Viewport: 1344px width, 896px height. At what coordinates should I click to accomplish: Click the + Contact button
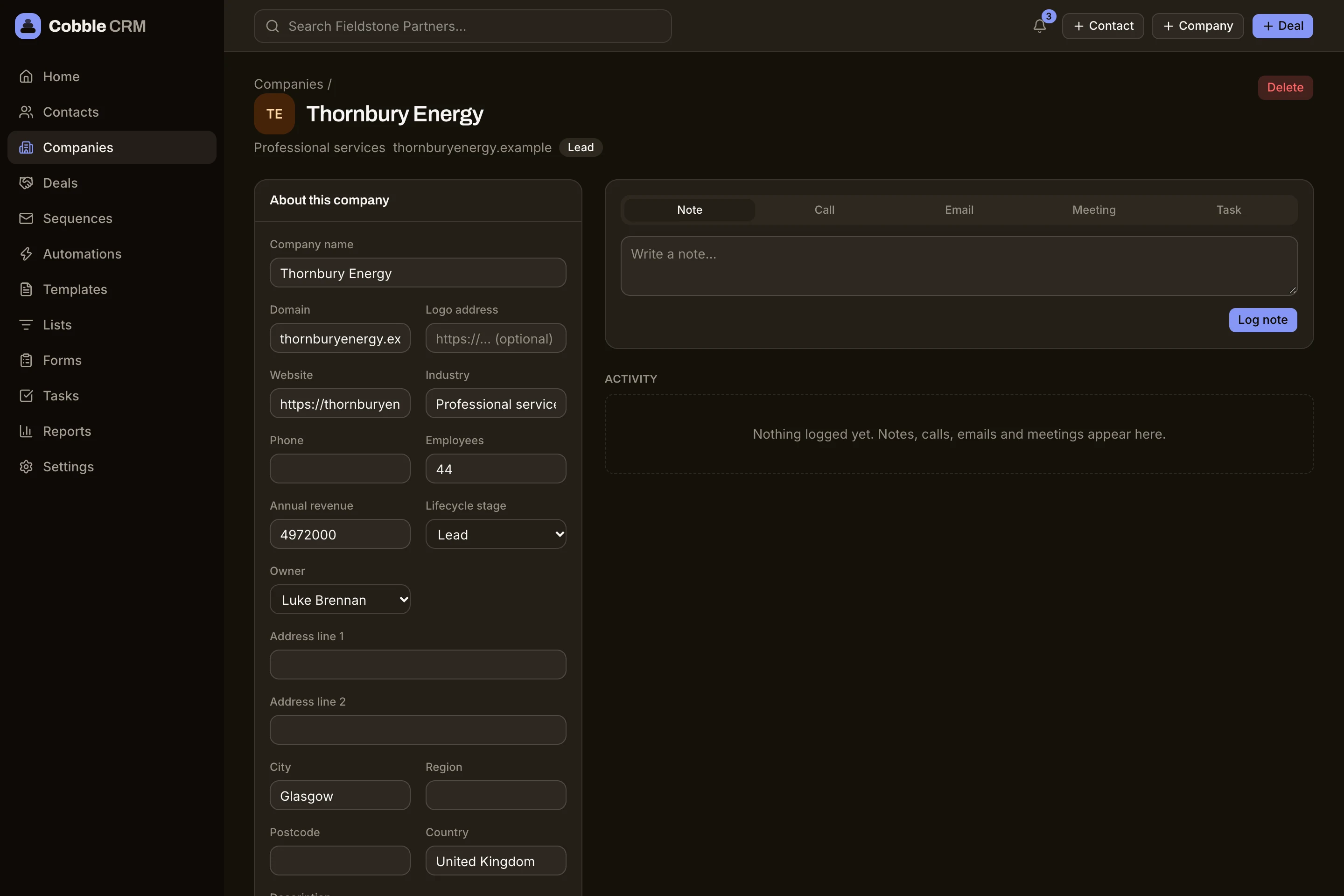[1103, 26]
